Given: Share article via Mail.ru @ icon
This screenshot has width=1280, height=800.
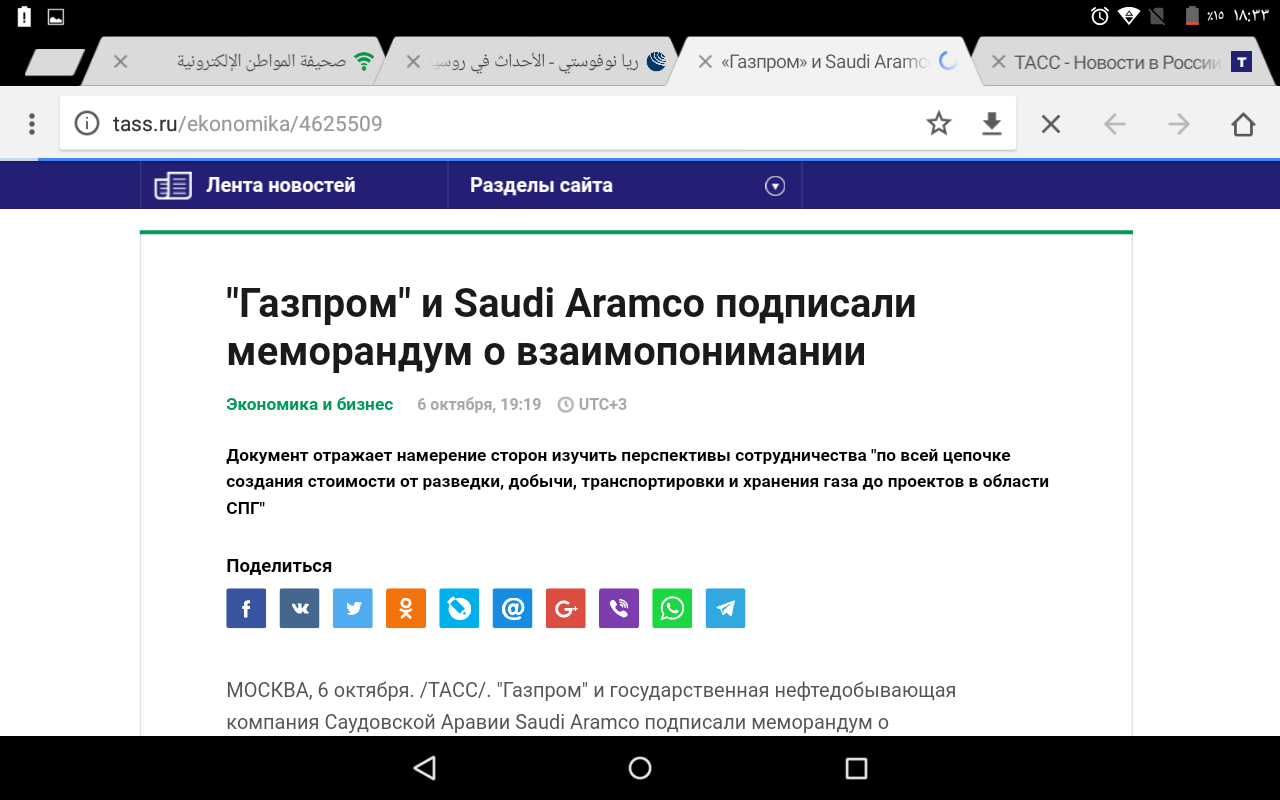Looking at the screenshot, I should (512, 608).
